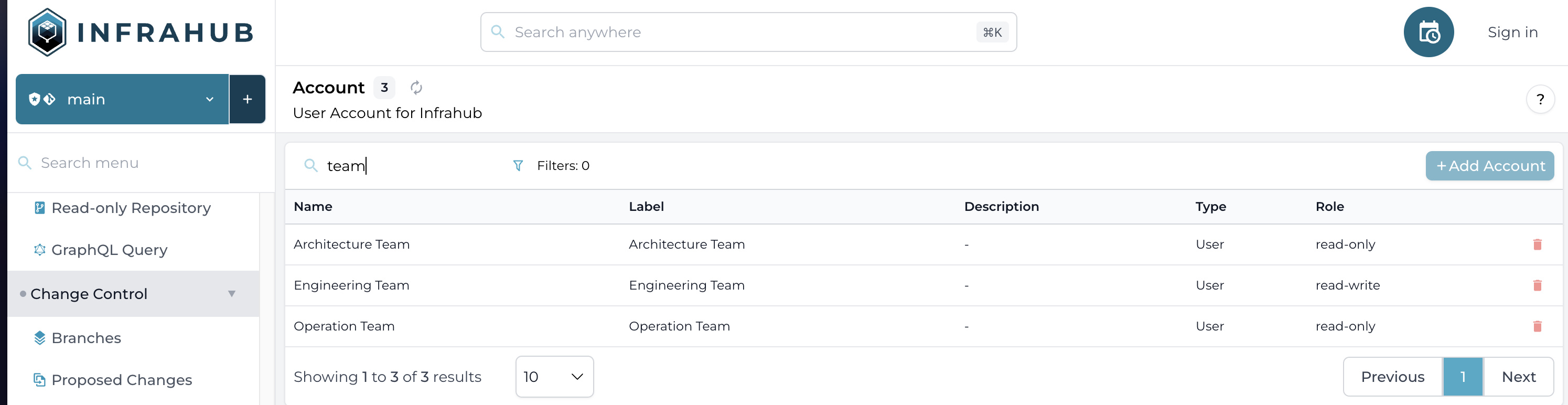Open the page size dropdown showing 10
Image resolution: width=1568 pixels, height=405 pixels.
554,376
